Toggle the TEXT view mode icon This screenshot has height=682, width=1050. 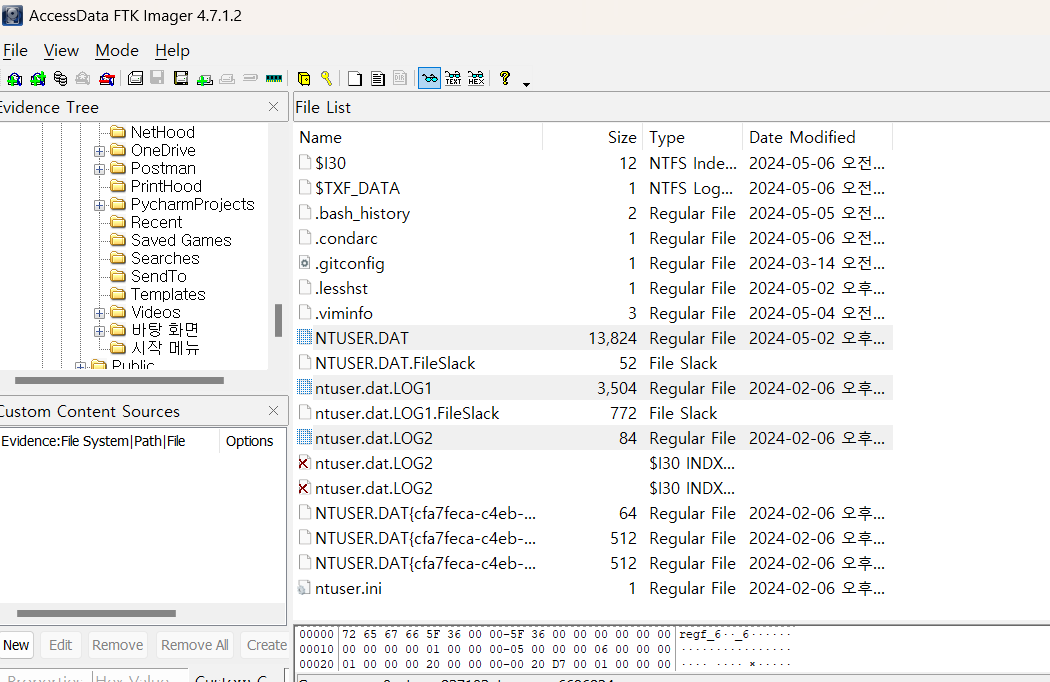(x=453, y=79)
